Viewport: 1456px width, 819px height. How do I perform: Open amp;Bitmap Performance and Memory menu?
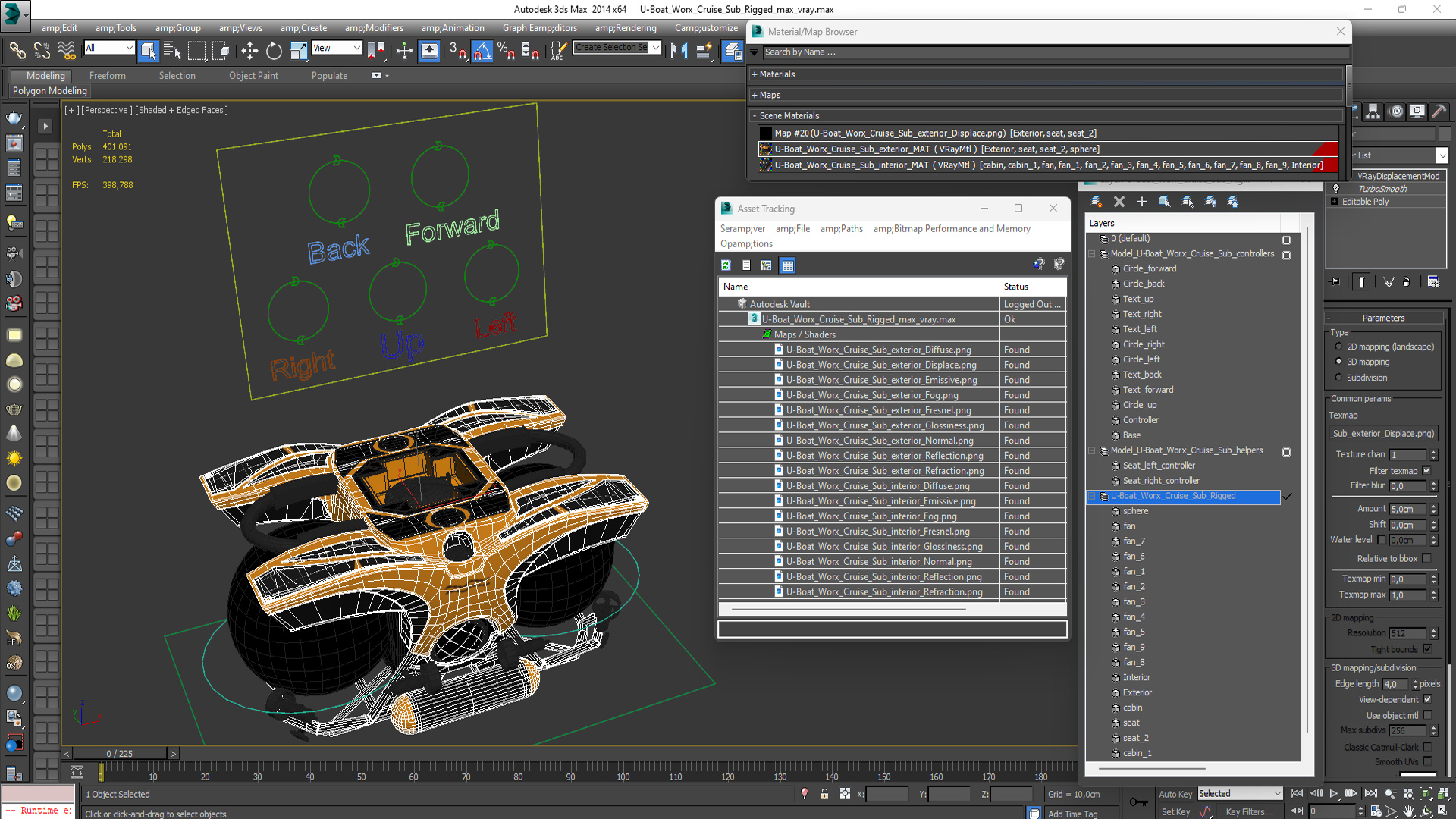coord(952,229)
